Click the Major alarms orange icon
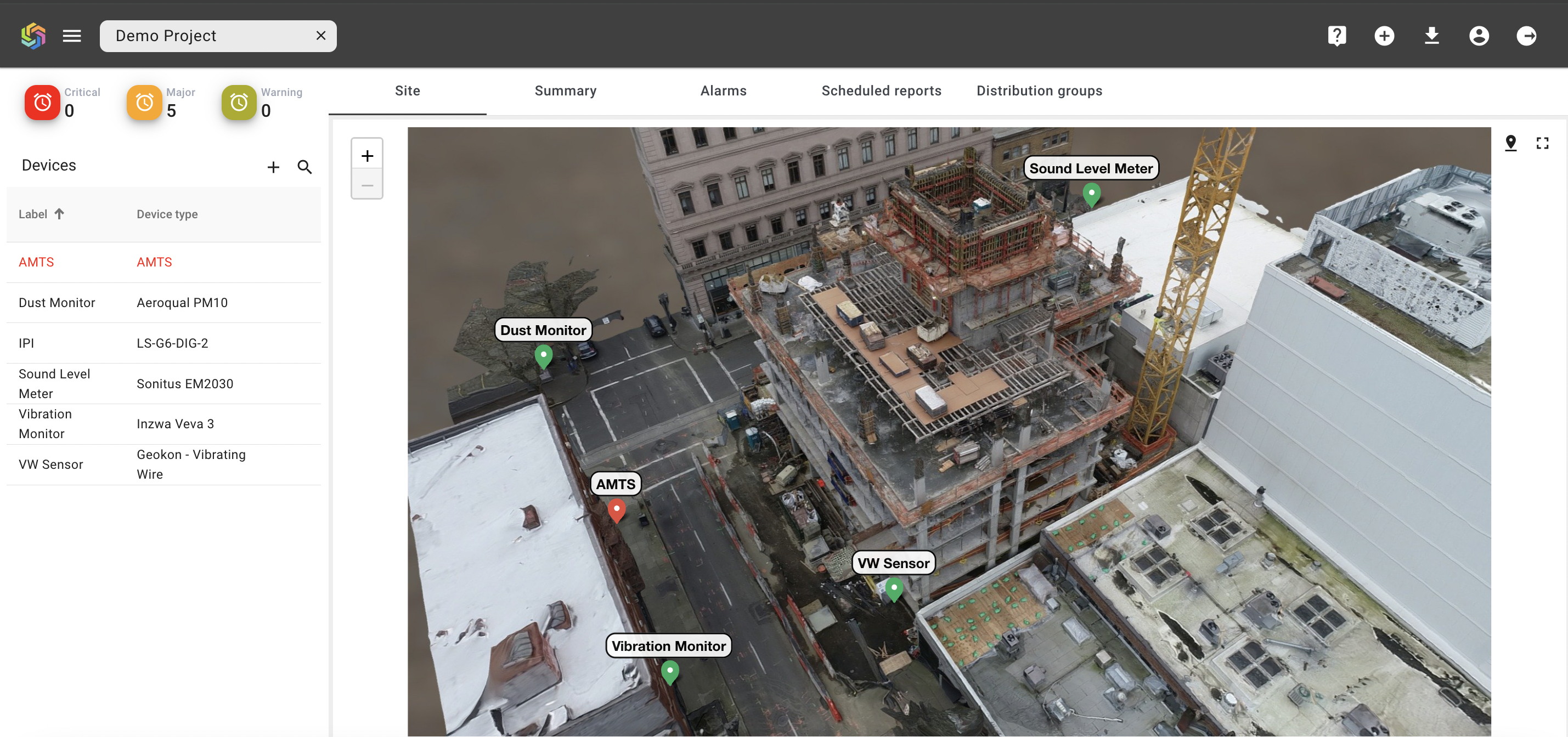Screen dimensions: 1568x737 pos(144,102)
